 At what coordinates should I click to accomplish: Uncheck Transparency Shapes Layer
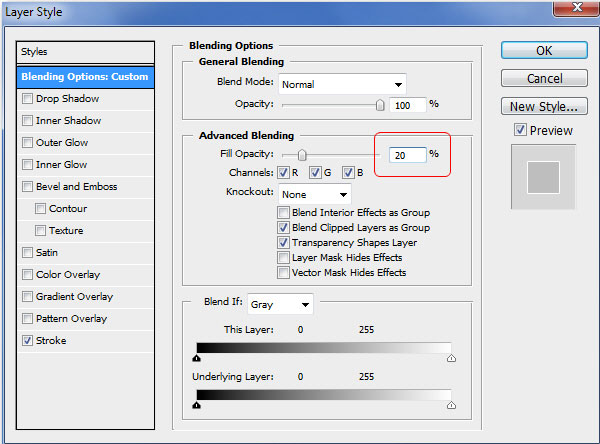pos(283,243)
